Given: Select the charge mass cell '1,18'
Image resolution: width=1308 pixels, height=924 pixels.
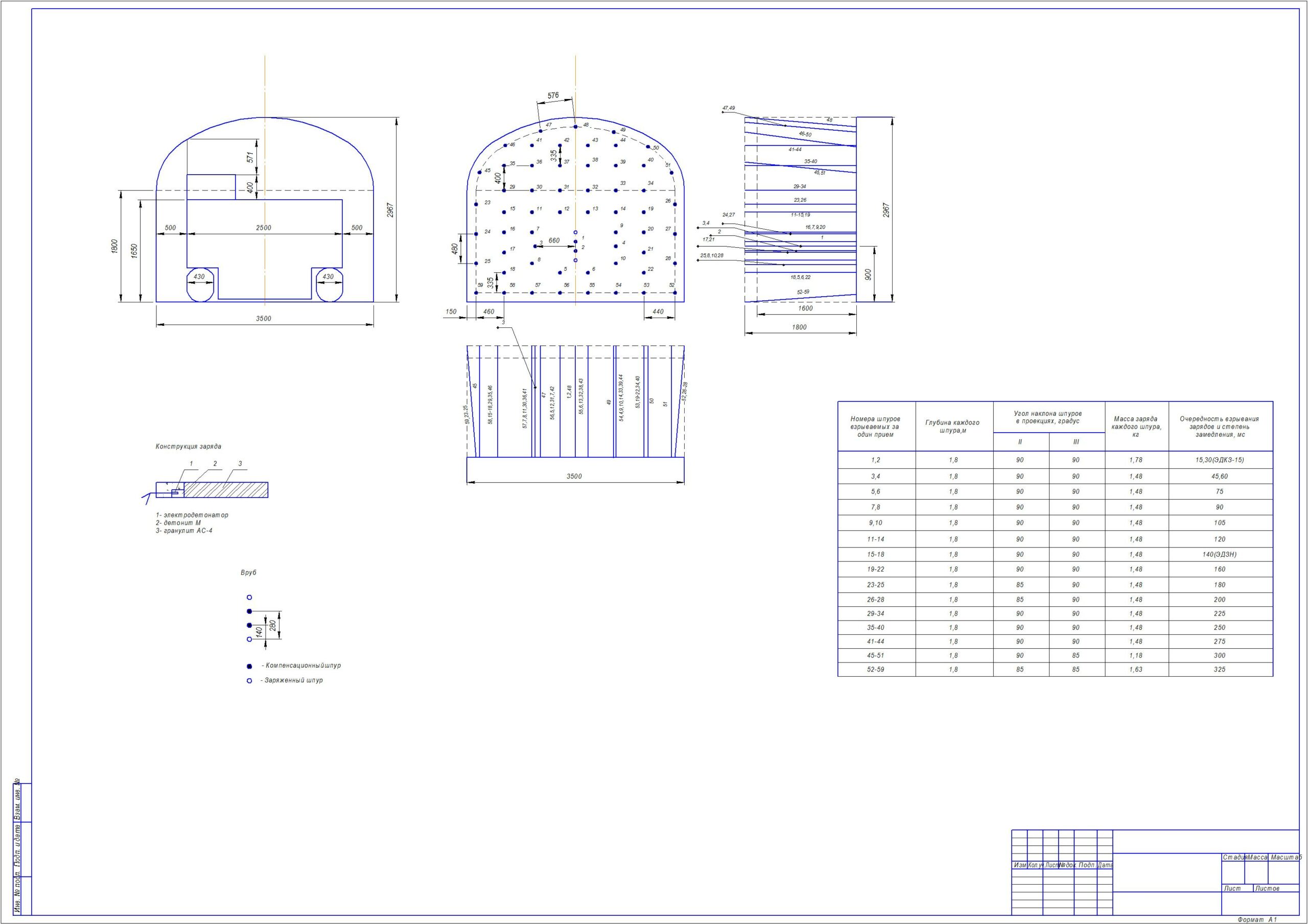Looking at the screenshot, I should coord(1136,655).
